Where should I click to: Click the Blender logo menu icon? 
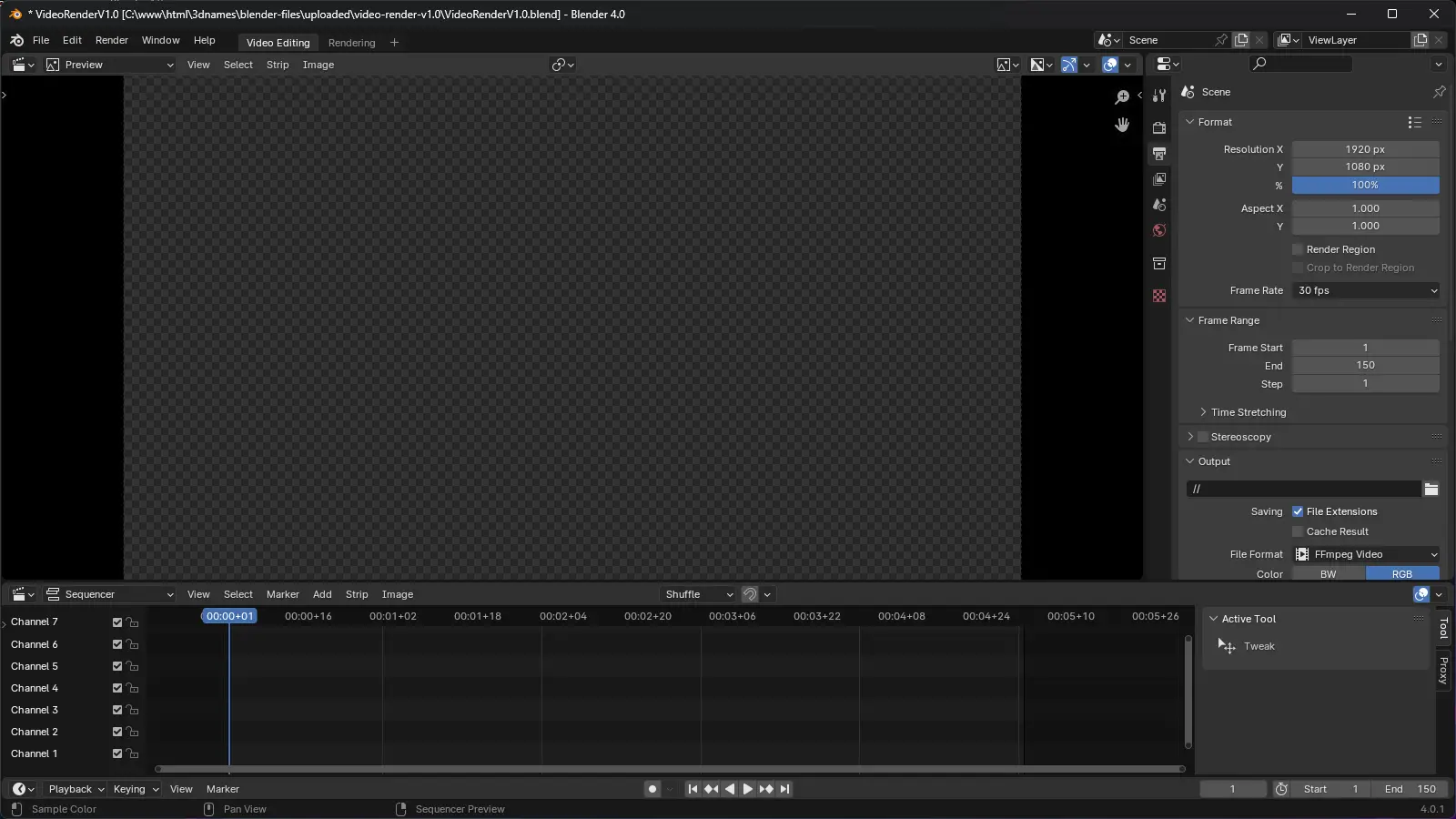click(x=16, y=40)
